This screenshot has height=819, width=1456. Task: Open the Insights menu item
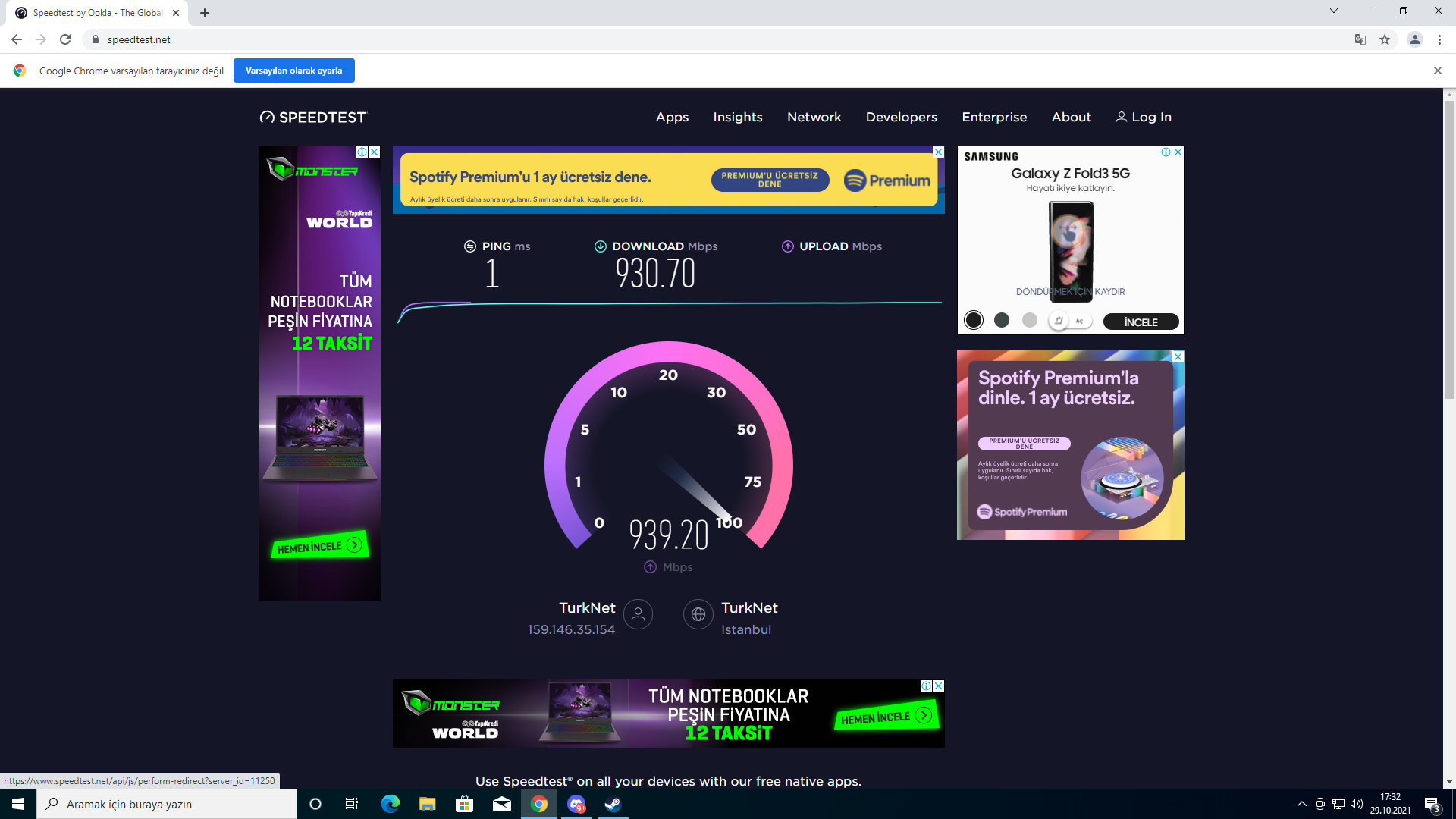737,117
